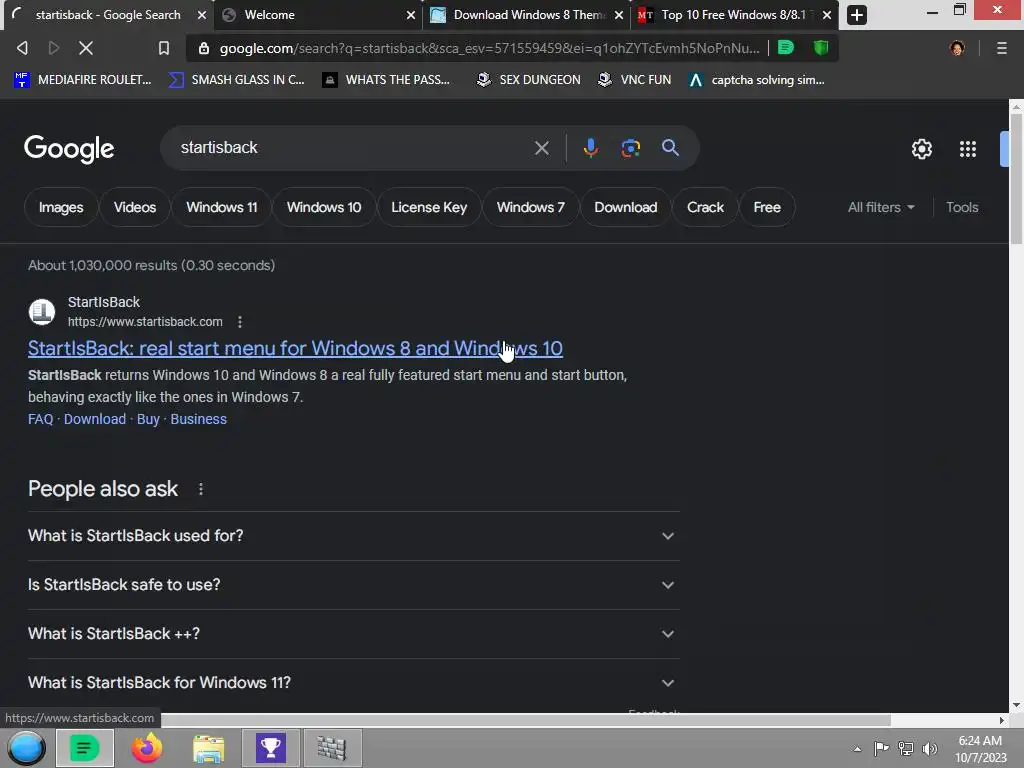The height and width of the screenshot is (768, 1024).
Task: Open People also ask options menu
Action: pos(200,489)
